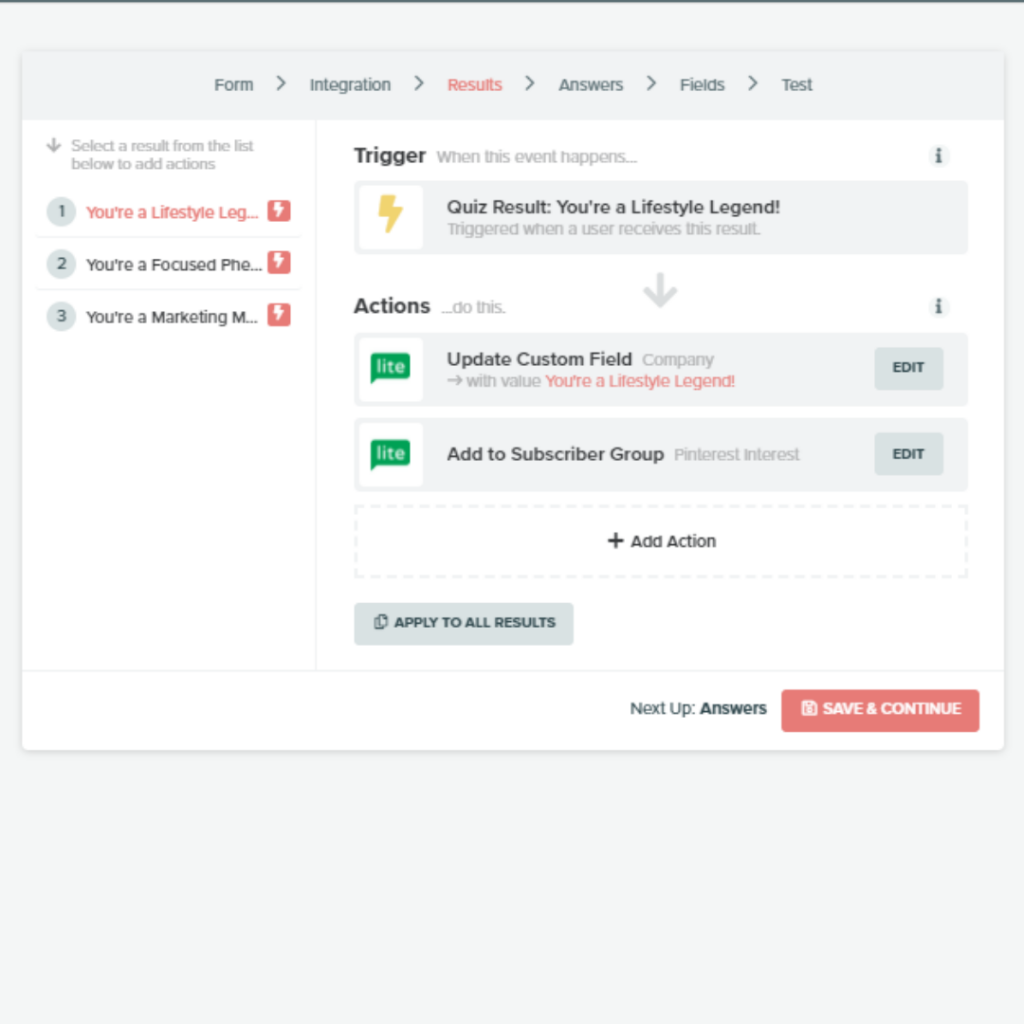Screen dimensions: 1024x1024
Task: Select result "You're a Marketing M..."
Action: click(172, 317)
